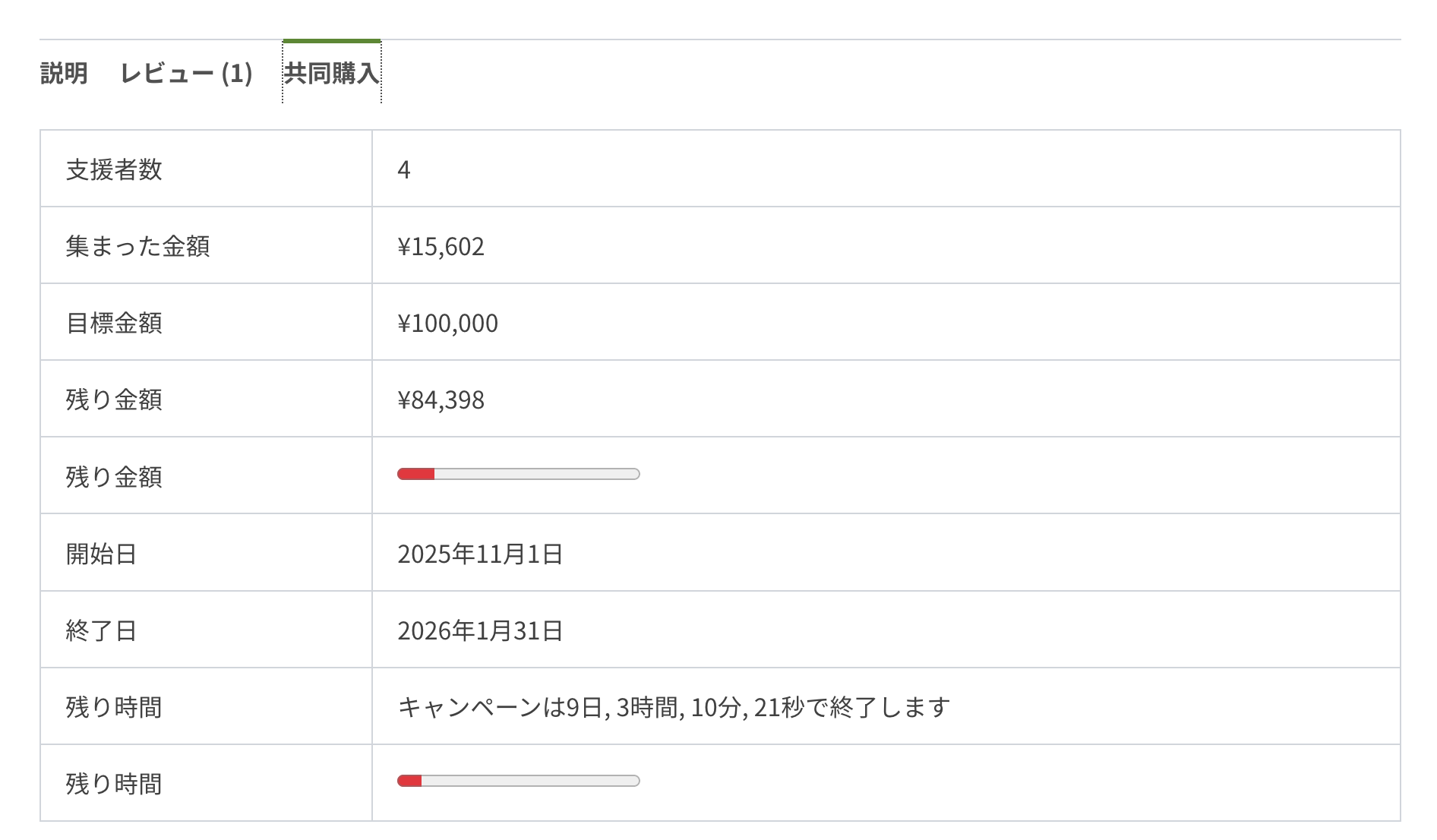Click the supporter count value 4
1437x840 pixels.
pos(404,169)
